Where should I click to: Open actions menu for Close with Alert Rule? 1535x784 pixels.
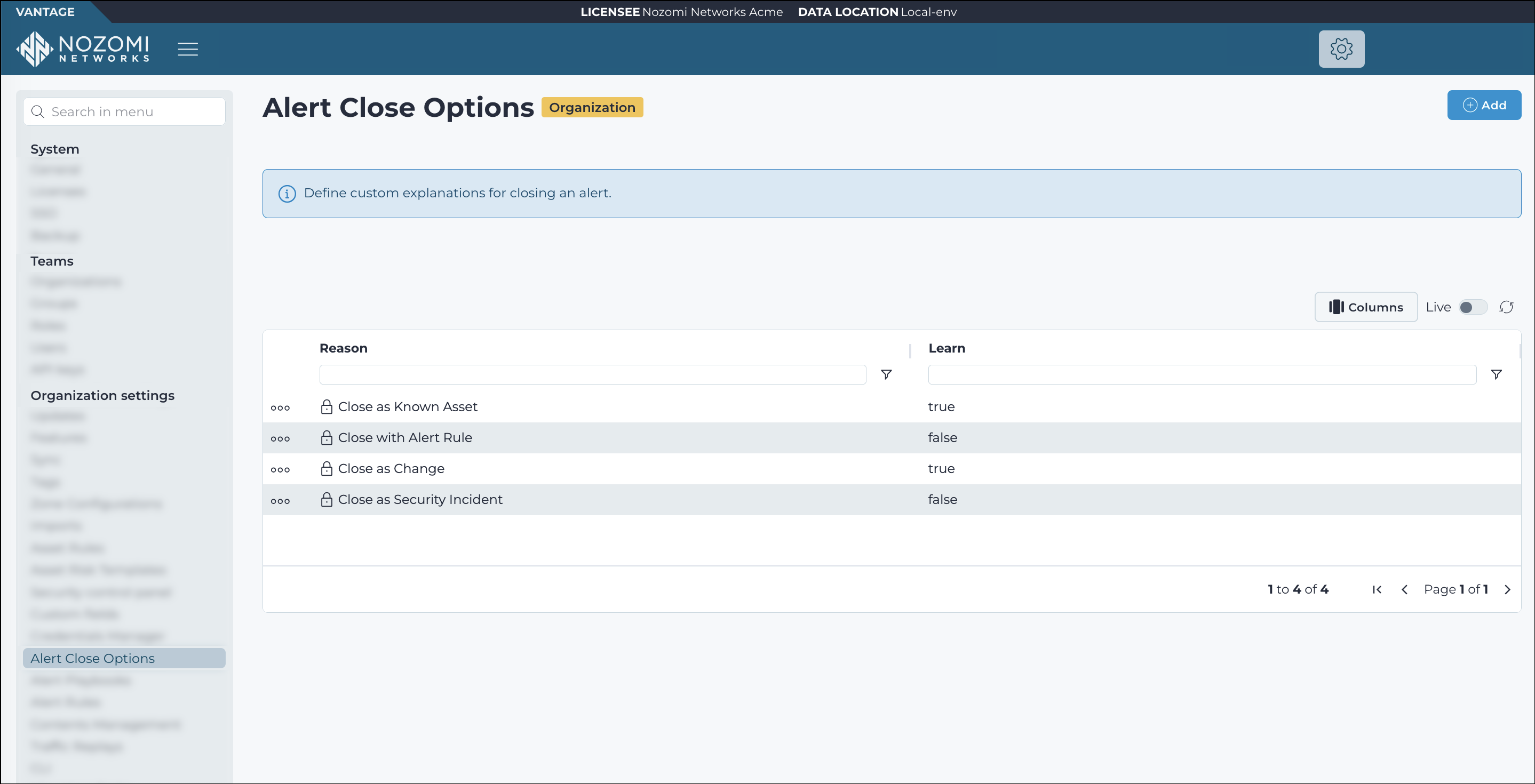280,439
